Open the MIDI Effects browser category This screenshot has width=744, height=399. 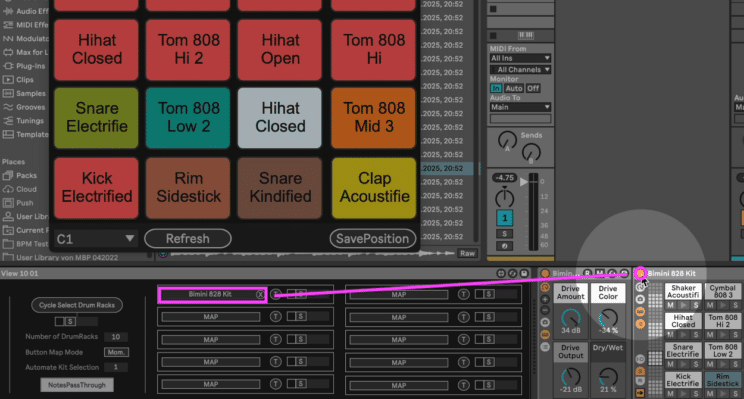pyautogui.click(x=26, y=25)
